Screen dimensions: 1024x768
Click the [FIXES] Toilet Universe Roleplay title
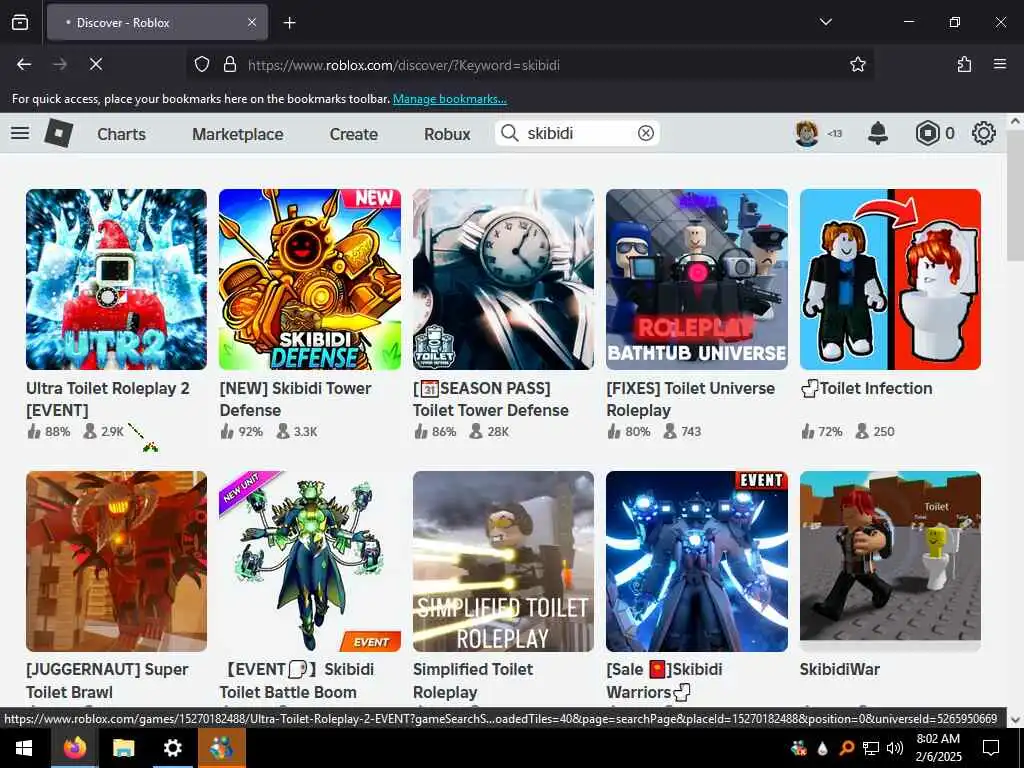690,399
